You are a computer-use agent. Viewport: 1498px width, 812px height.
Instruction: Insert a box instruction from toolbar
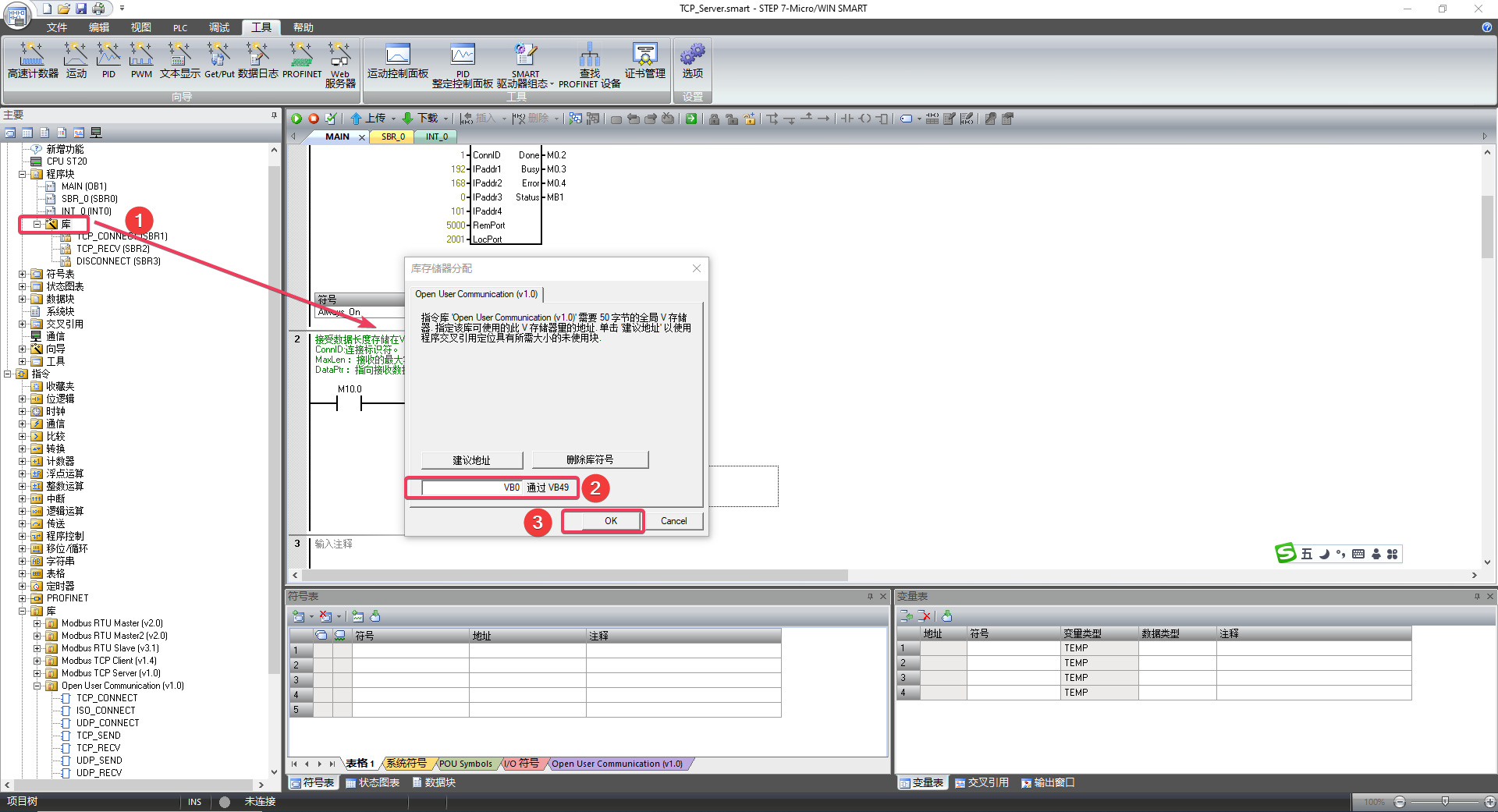[x=882, y=119]
